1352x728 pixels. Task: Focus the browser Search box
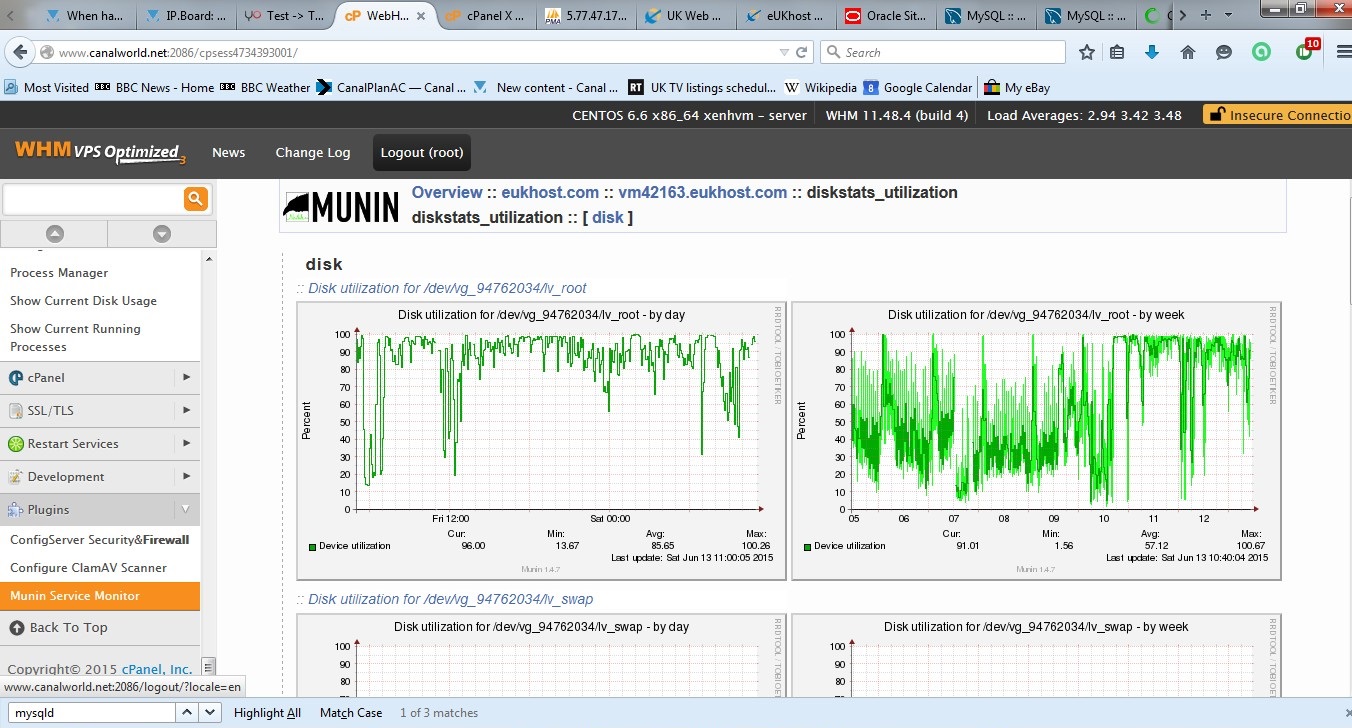pyautogui.click(x=943, y=52)
